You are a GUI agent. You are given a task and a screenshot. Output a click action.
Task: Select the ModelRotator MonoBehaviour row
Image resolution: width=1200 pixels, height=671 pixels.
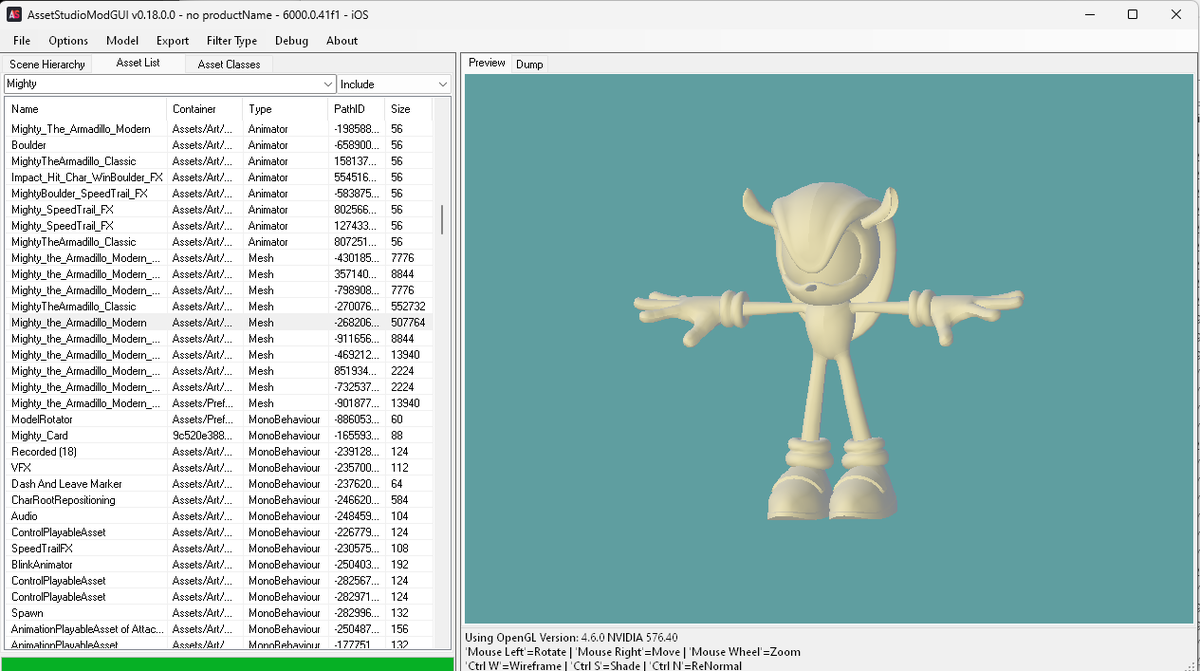tap(219, 419)
